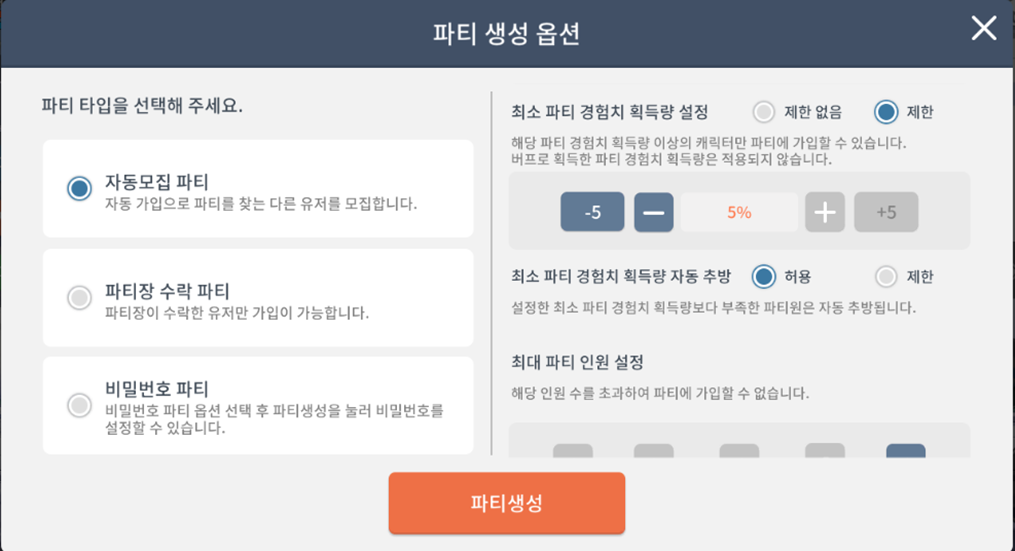Click the 비밀번호 파티 description text

coord(274,419)
